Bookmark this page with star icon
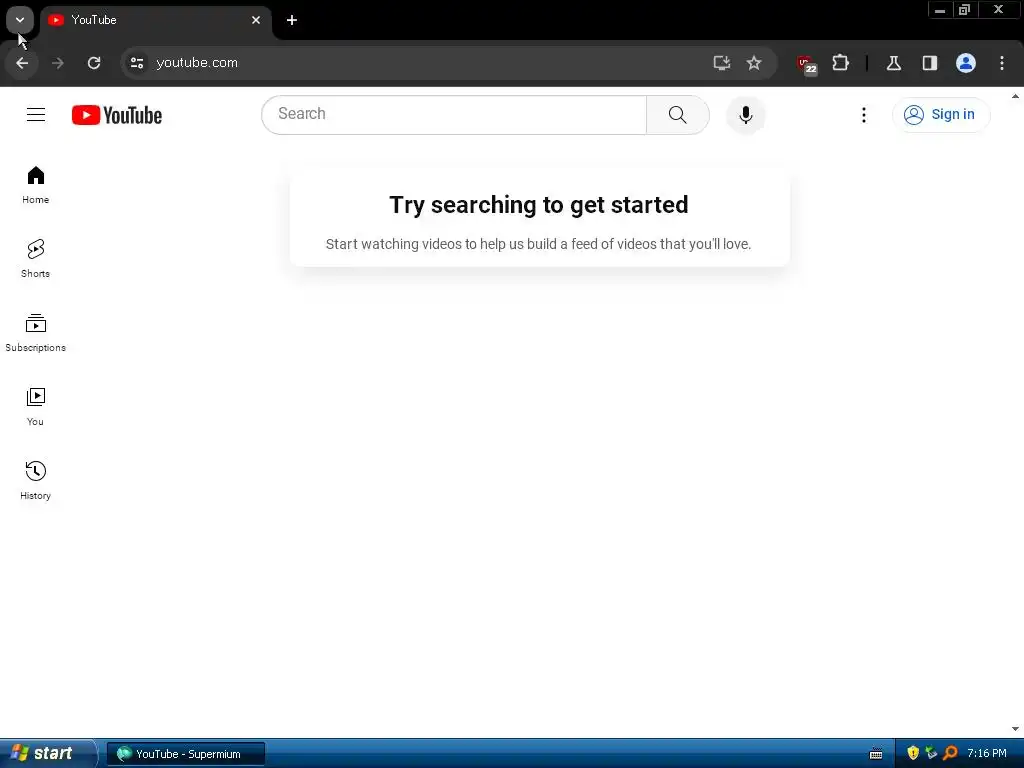This screenshot has height=768, width=1024. (x=754, y=63)
